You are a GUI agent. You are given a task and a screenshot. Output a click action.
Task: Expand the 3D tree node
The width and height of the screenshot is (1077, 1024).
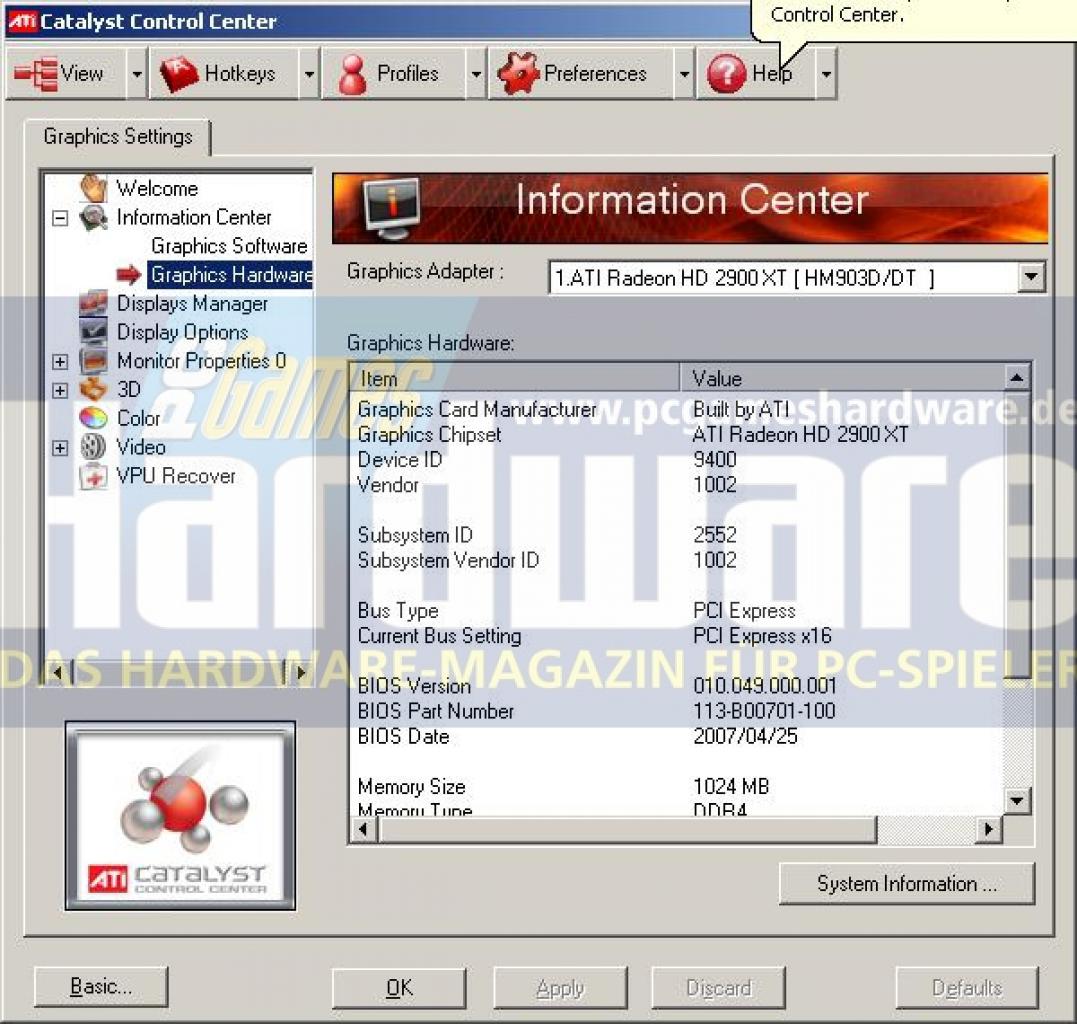(x=60, y=391)
